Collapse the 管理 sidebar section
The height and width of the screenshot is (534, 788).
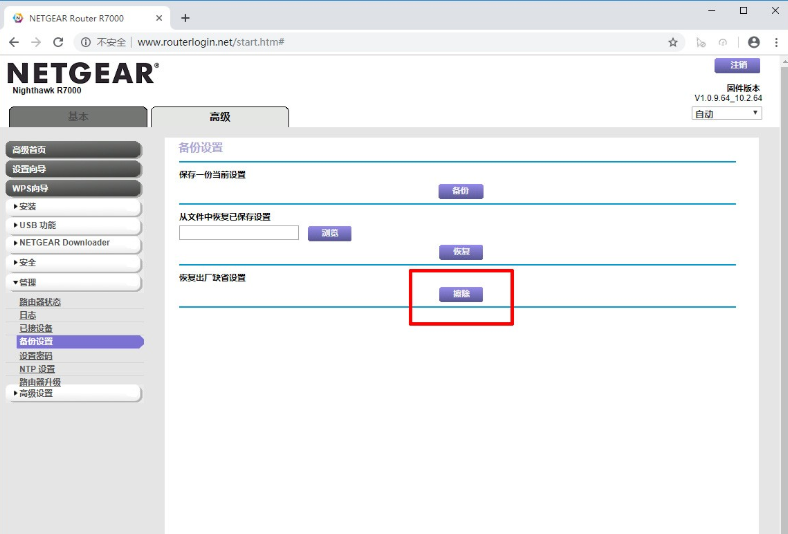pos(73,282)
